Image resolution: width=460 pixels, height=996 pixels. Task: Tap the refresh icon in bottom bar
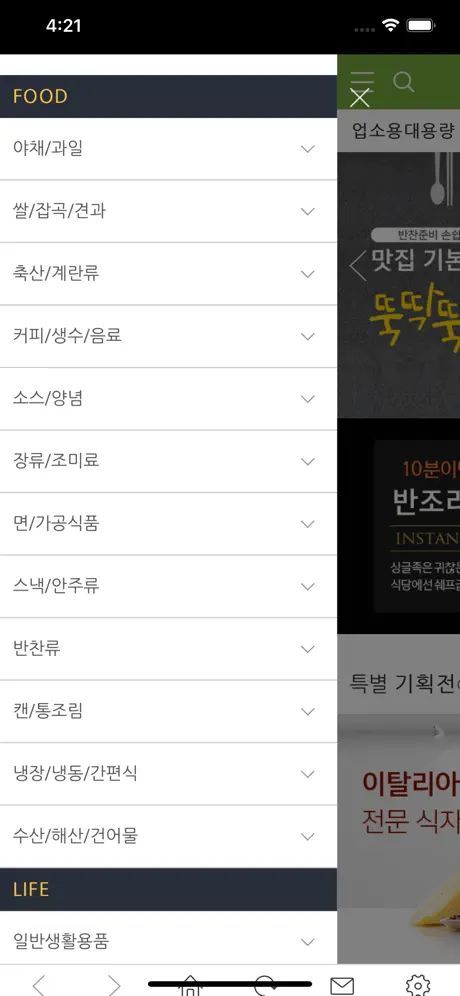[266, 986]
